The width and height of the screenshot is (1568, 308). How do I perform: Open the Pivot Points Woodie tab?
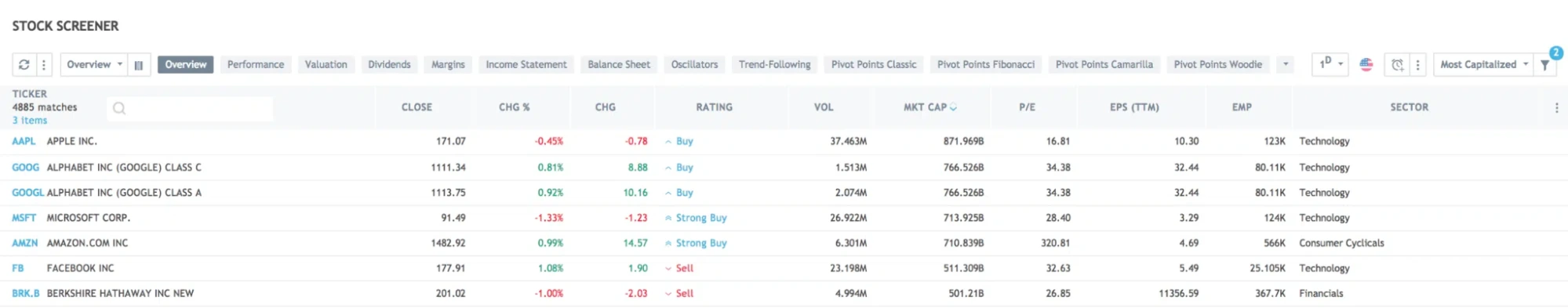point(1218,64)
